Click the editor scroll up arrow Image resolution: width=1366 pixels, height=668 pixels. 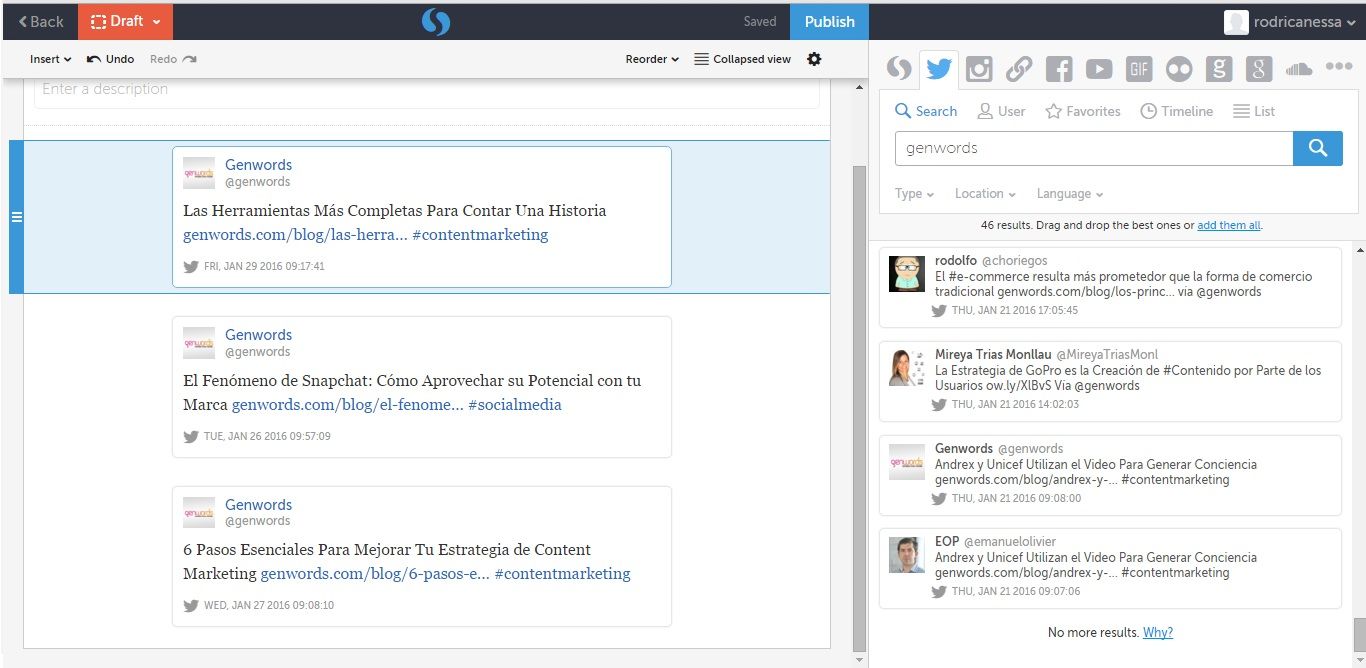860,88
